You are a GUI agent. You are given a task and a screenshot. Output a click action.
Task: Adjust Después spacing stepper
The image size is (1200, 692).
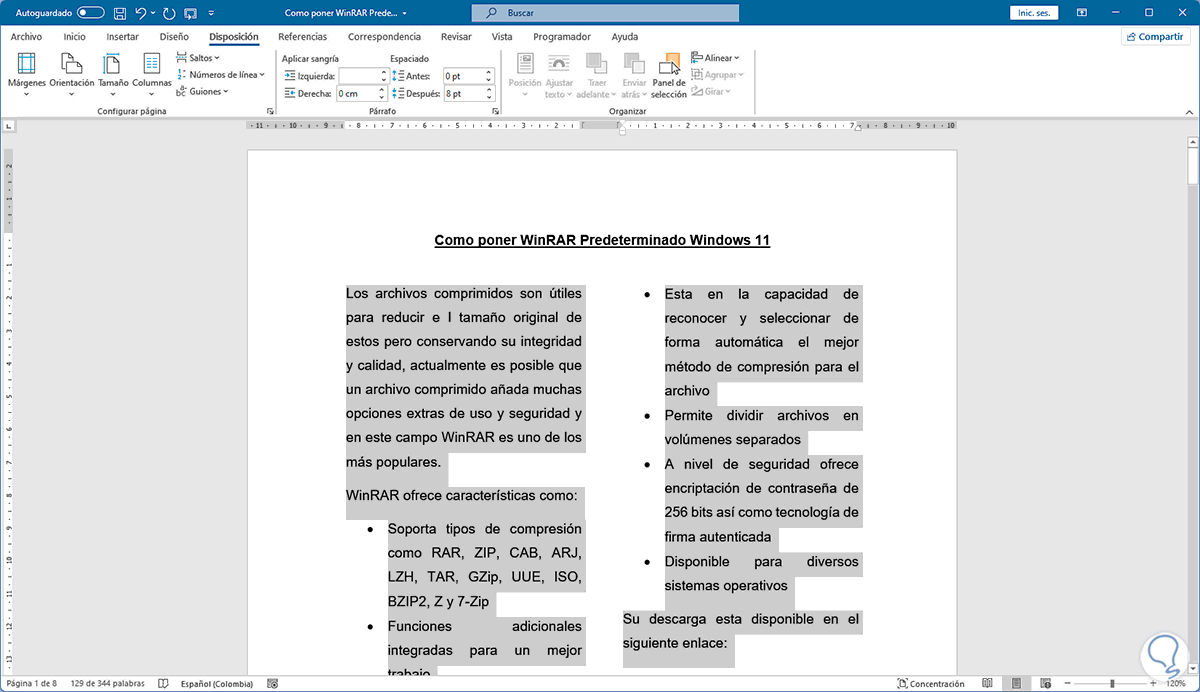[489, 93]
